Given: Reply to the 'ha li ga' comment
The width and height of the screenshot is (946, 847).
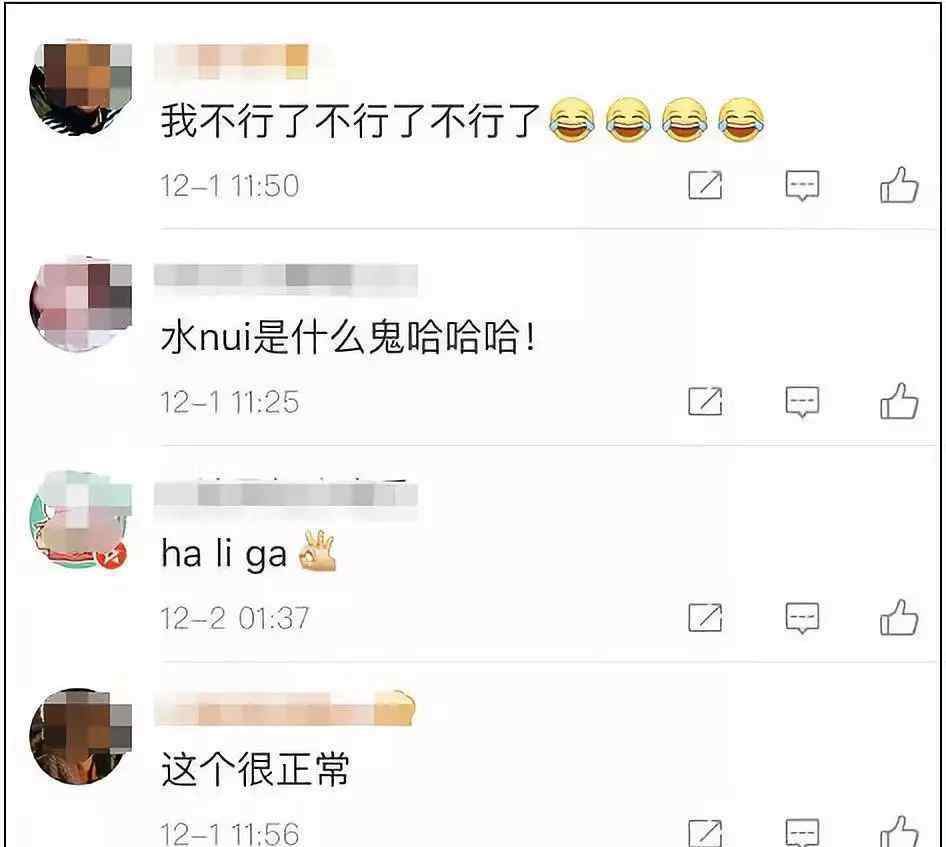Looking at the screenshot, I should pyautogui.click(x=802, y=618).
